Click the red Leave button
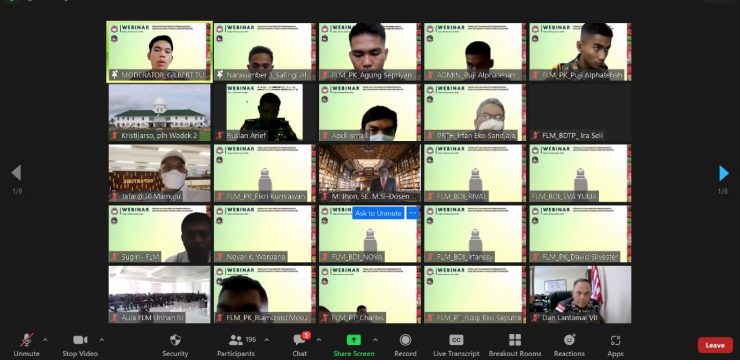Image resolution: width=740 pixels, height=360 pixels. click(x=715, y=345)
